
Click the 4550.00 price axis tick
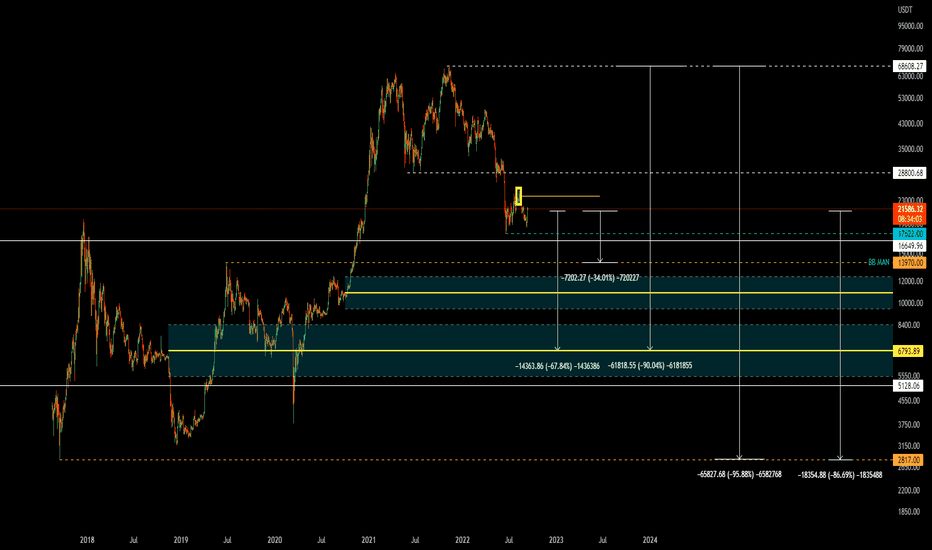910,401
